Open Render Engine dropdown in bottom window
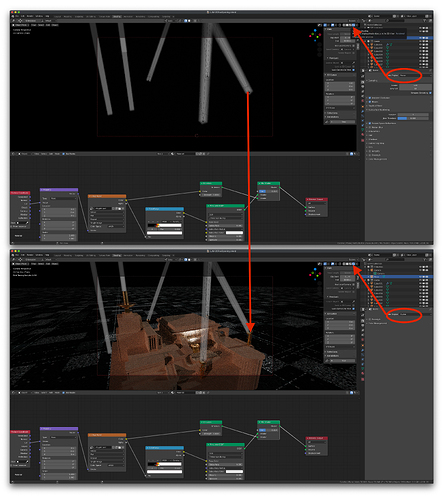Image resolution: width=442 pixels, height=500 pixels. click(x=415, y=314)
